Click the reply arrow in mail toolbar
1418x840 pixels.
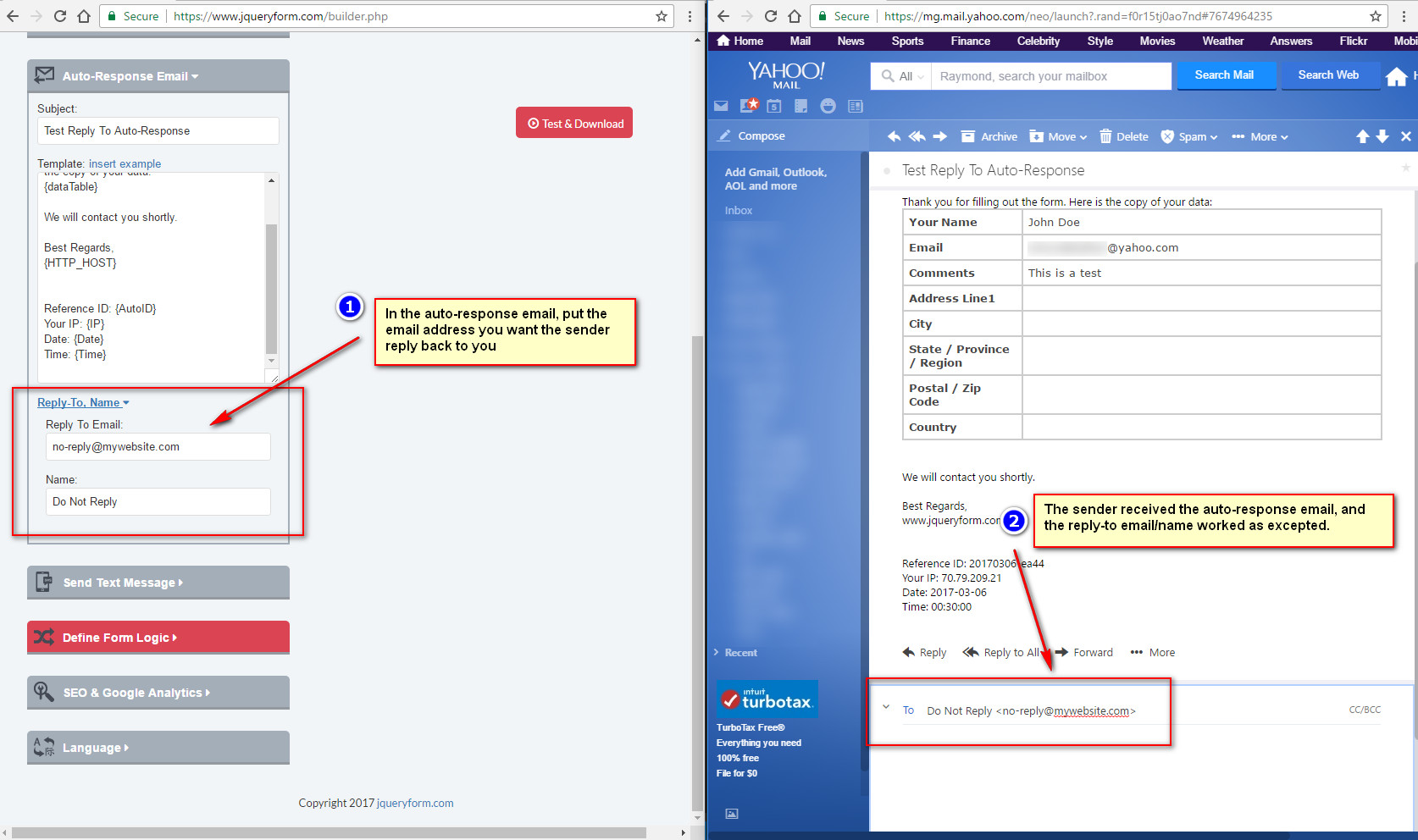[894, 136]
